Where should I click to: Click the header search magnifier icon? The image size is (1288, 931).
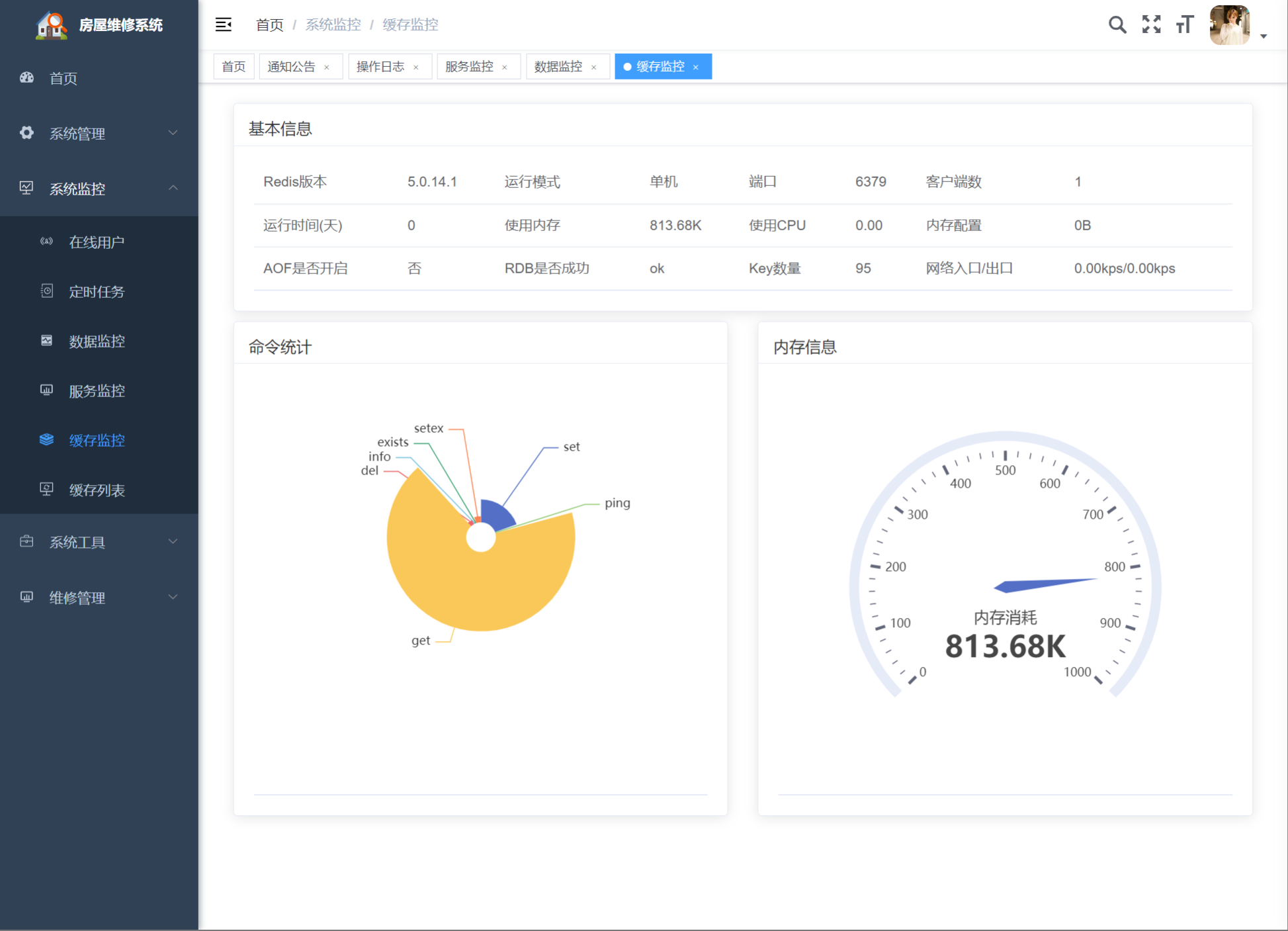1117,25
